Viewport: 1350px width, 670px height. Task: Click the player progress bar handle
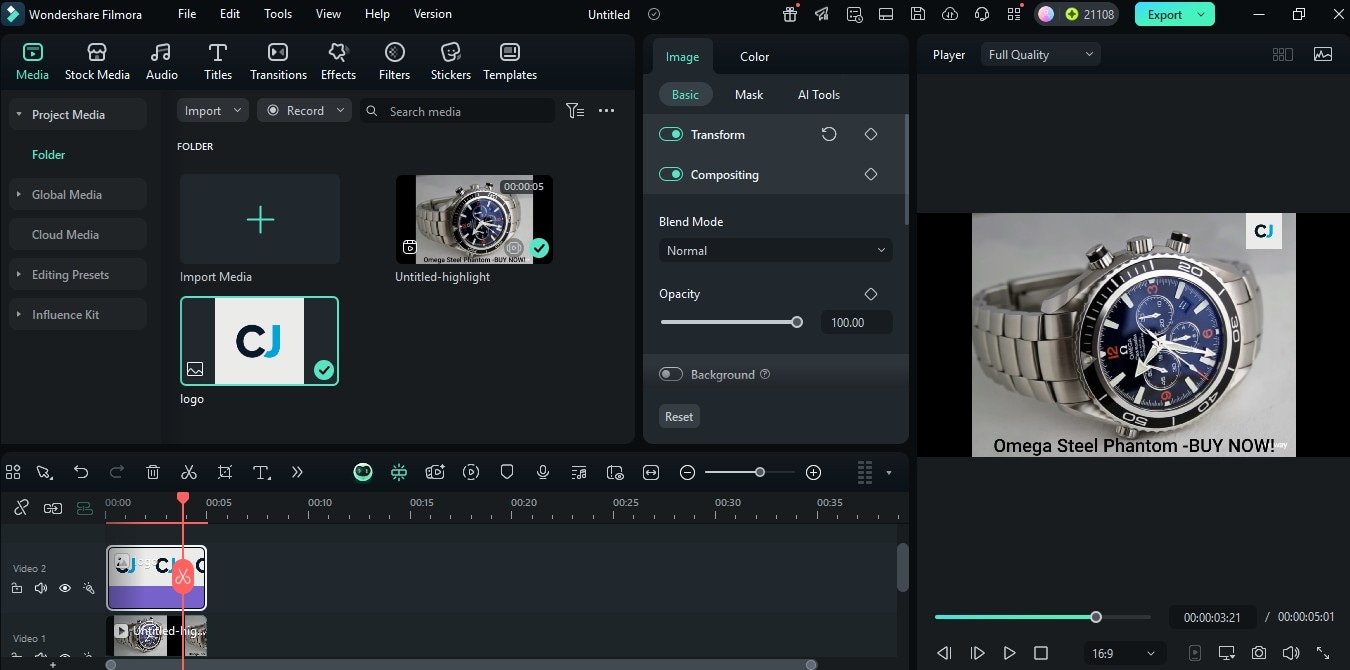[1096, 617]
